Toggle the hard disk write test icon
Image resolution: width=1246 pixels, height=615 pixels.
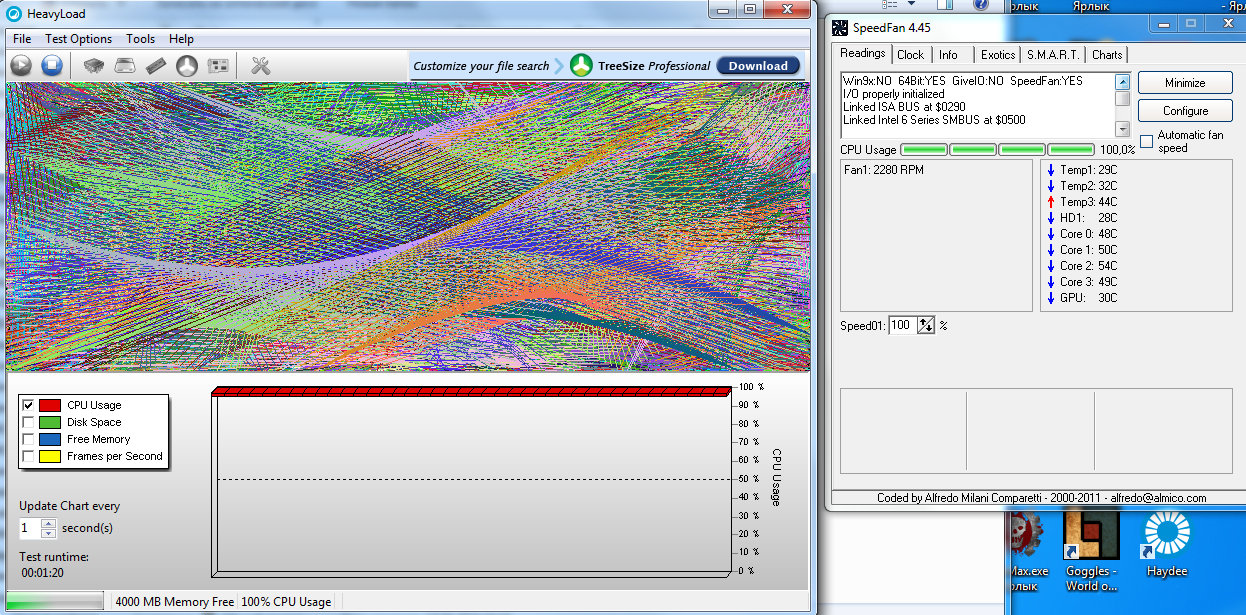(x=124, y=66)
